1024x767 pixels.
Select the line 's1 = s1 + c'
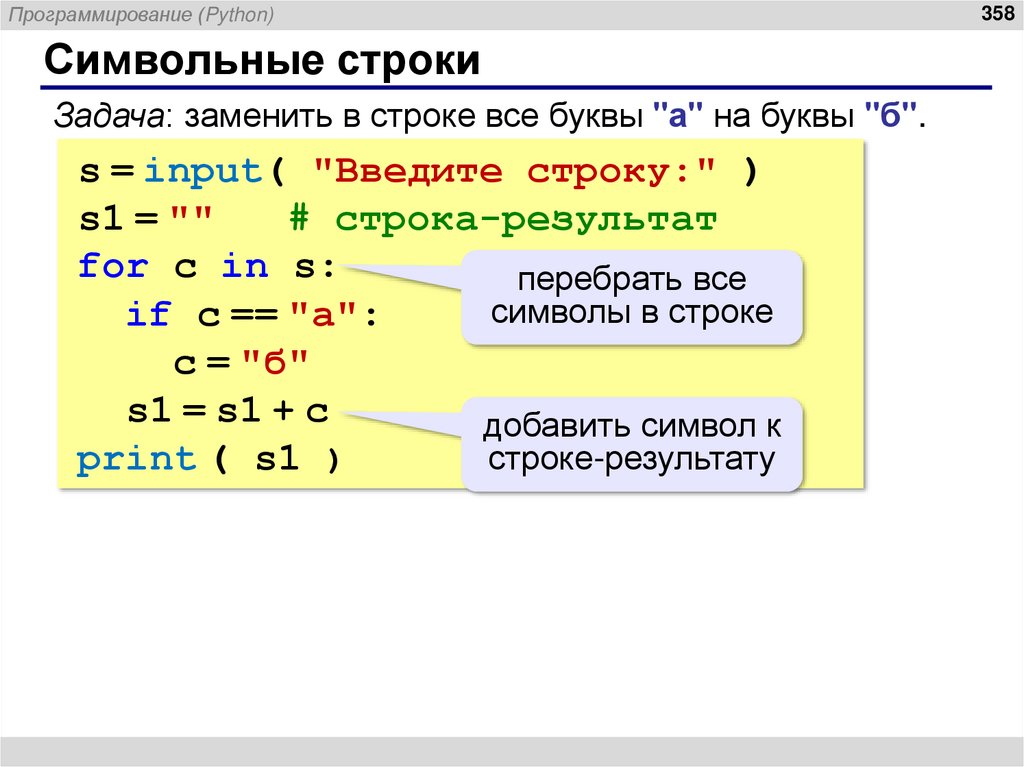pyautogui.click(x=227, y=410)
